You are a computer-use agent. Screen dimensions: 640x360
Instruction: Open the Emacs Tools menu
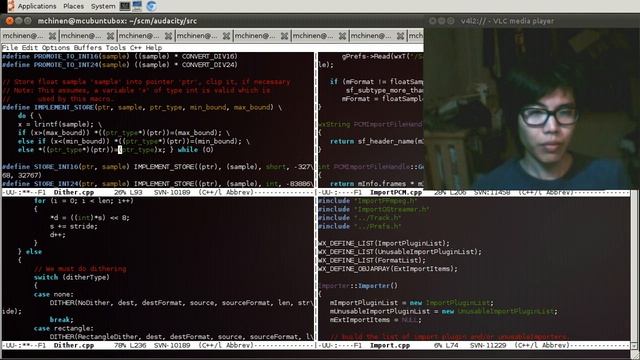coord(116,48)
